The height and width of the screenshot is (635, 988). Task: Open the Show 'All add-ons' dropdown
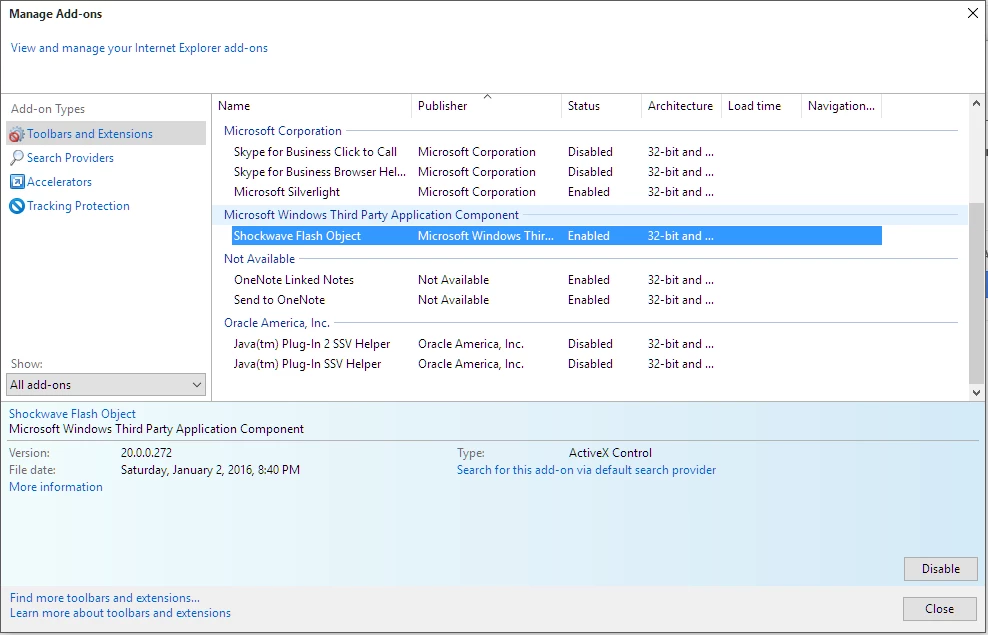click(106, 384)
